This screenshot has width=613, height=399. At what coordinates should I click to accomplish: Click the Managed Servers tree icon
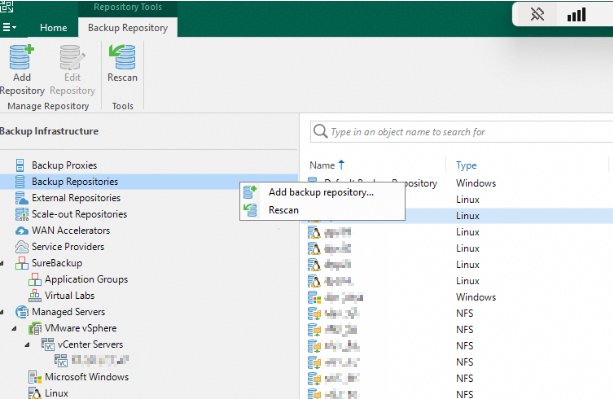pyautogui.click(x=22, y=312)
